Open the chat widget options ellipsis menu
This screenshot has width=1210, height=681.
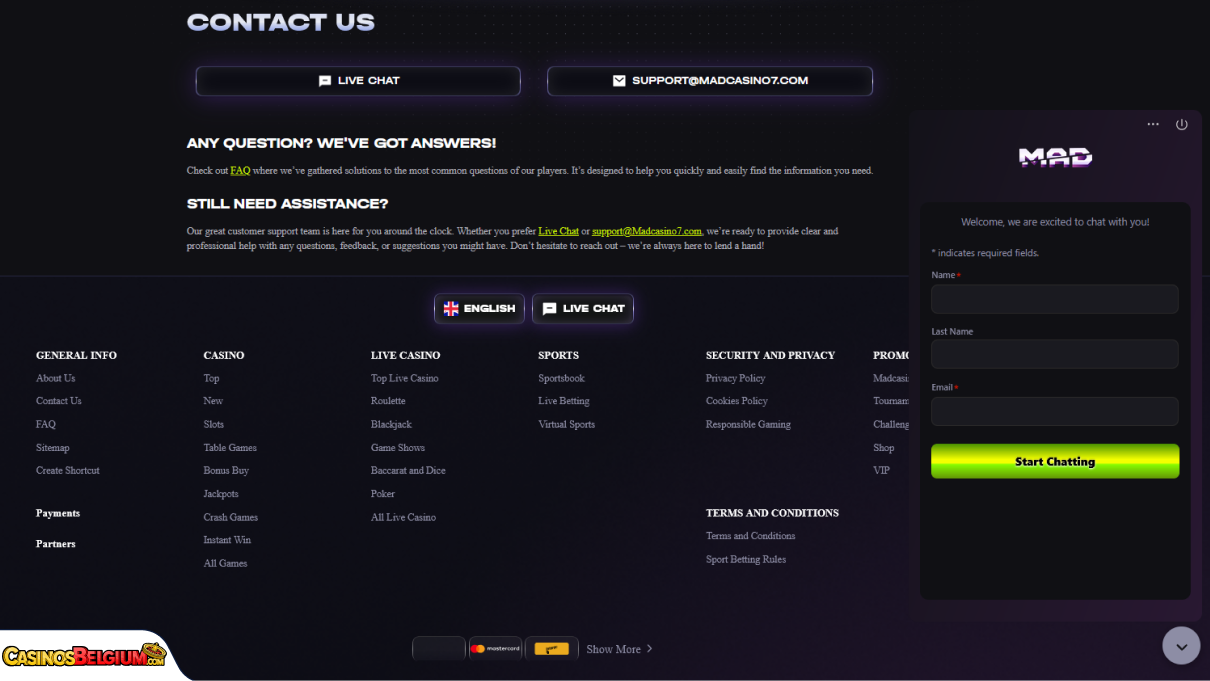click(x=1153, y=124)
